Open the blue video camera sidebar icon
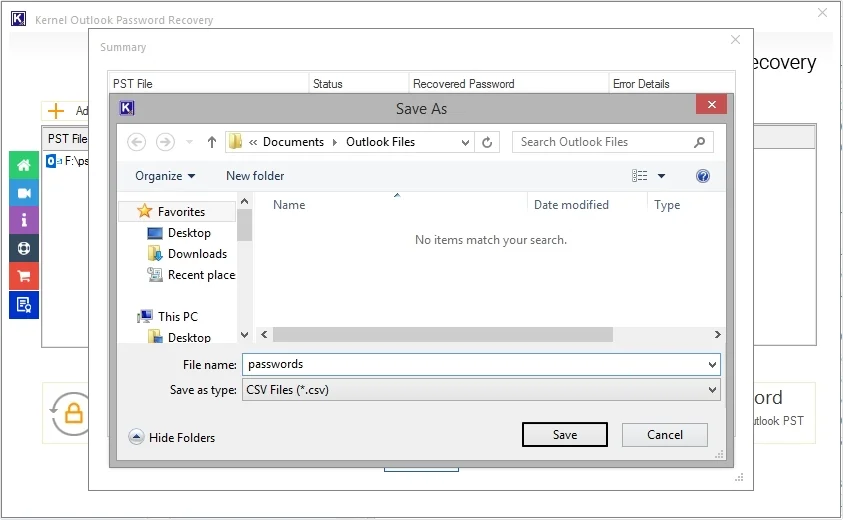 coord(24,193)
